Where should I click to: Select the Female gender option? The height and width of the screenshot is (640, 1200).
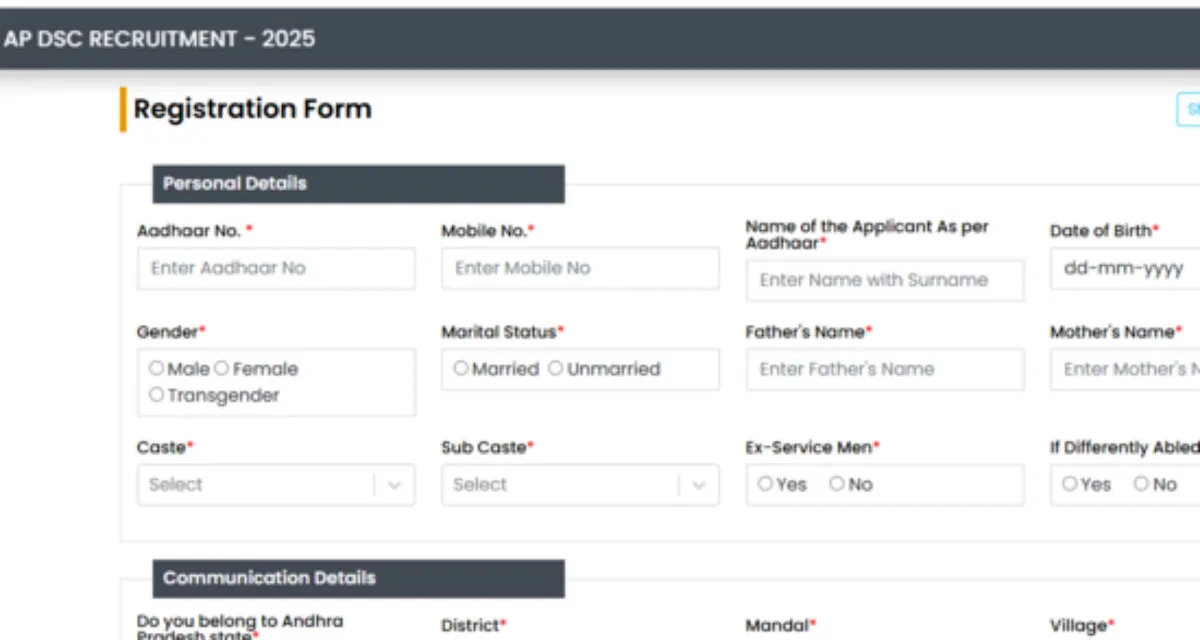click(x=221, y=368)
